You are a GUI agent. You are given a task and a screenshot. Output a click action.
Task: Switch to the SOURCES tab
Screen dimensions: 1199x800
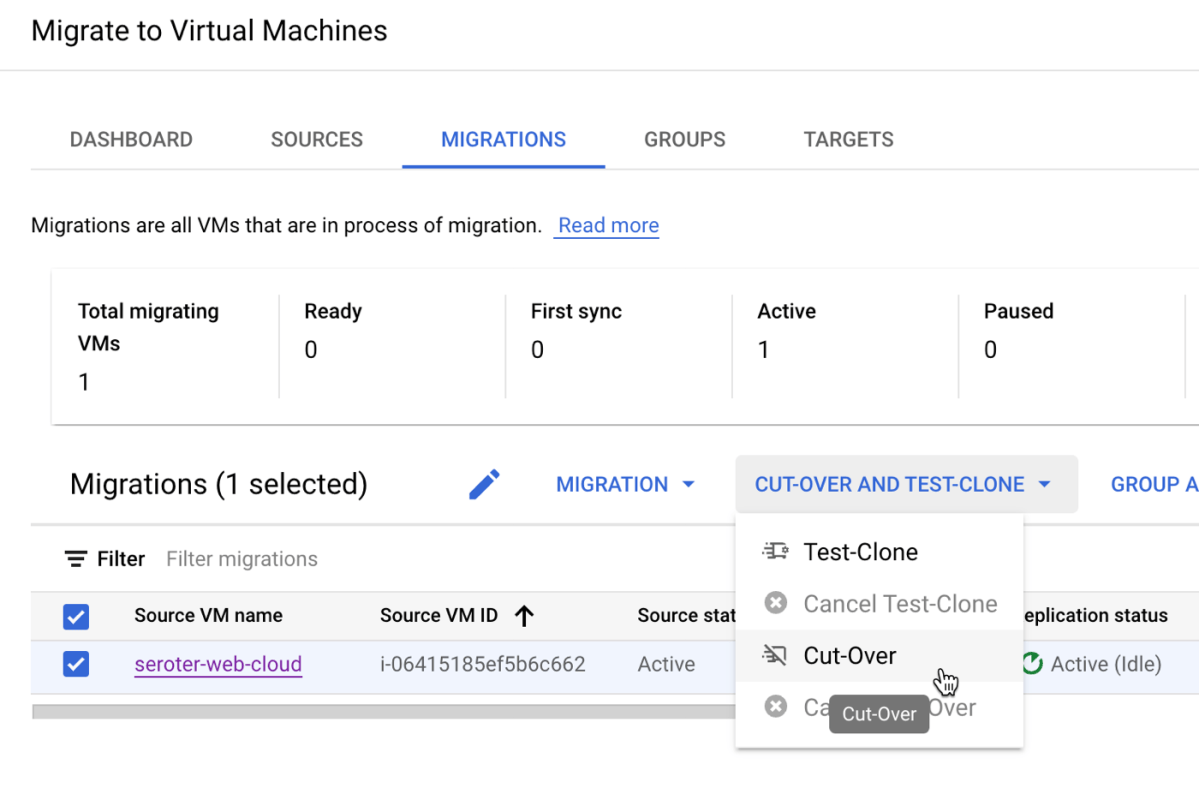pos(316,139)
